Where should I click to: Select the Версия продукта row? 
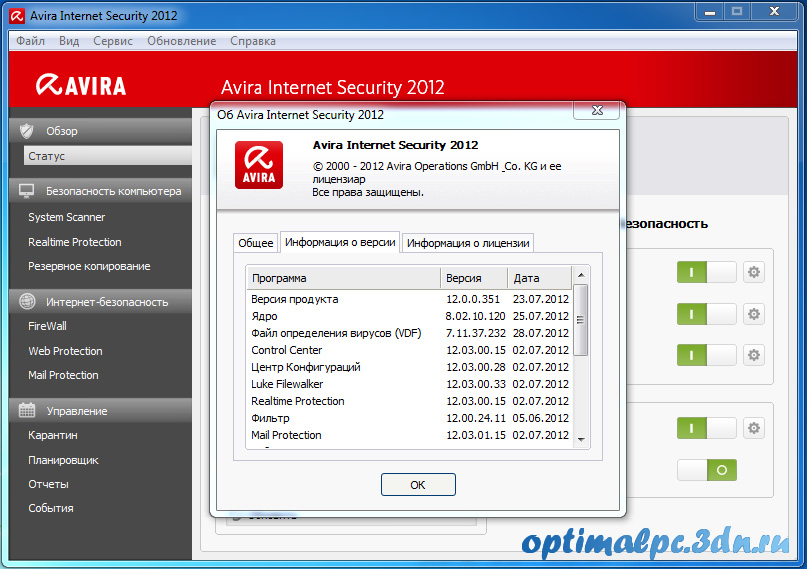pyautogui.click(x=410, y=299)
